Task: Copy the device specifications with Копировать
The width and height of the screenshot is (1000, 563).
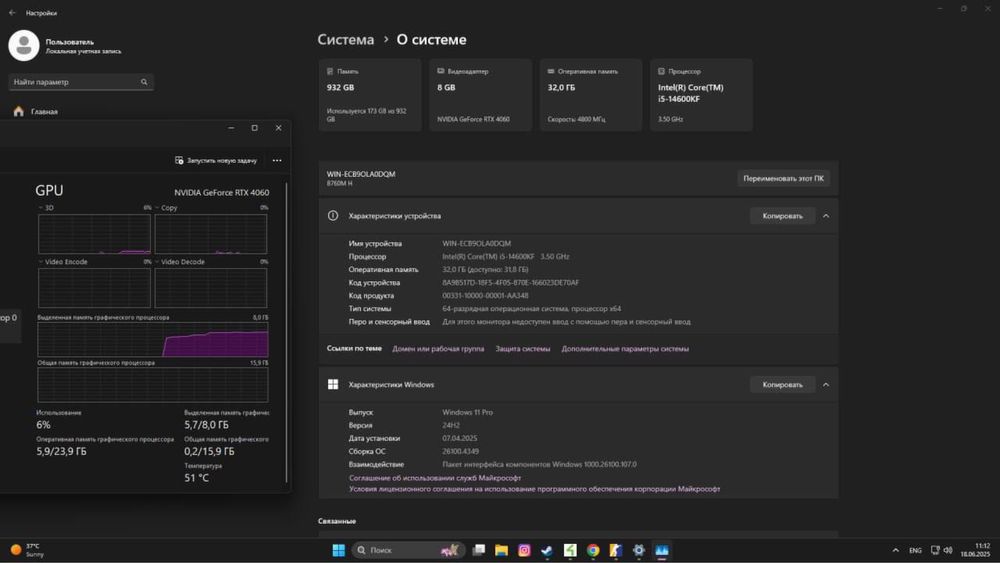Action: 783,216
